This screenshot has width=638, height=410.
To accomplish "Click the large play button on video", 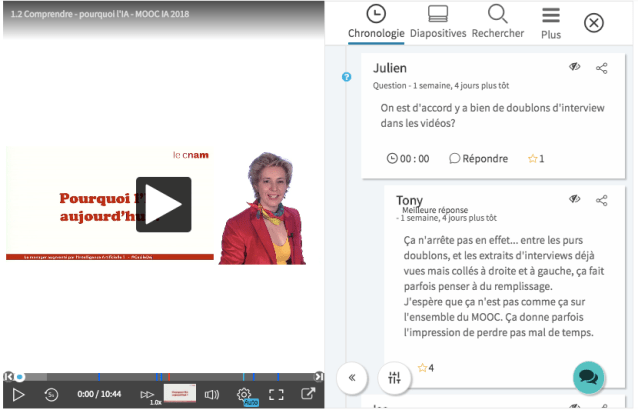I will pos(163,204).
